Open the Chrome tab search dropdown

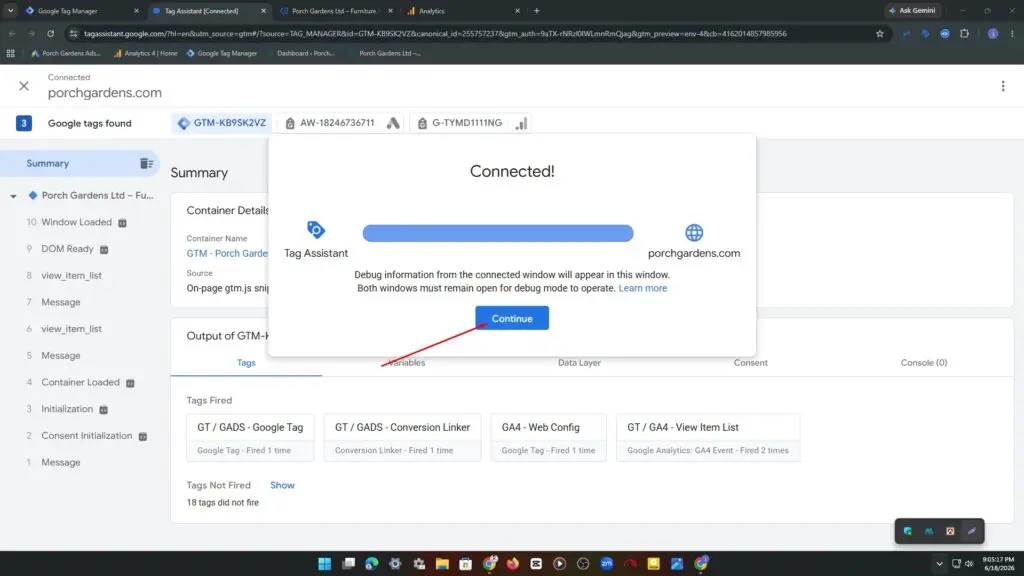point(10,10)
